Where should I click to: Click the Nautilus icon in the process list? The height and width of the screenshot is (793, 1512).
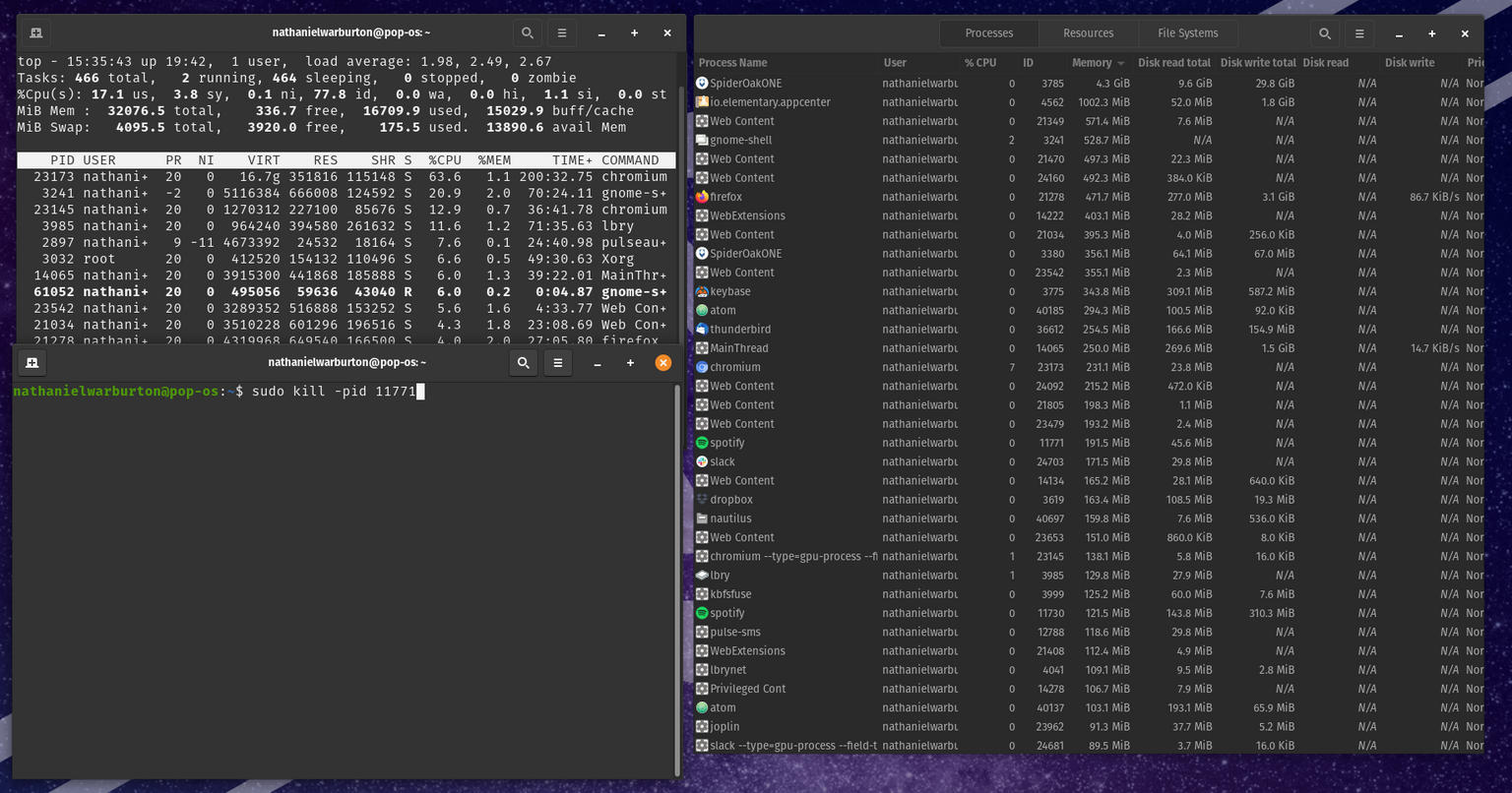701,518
